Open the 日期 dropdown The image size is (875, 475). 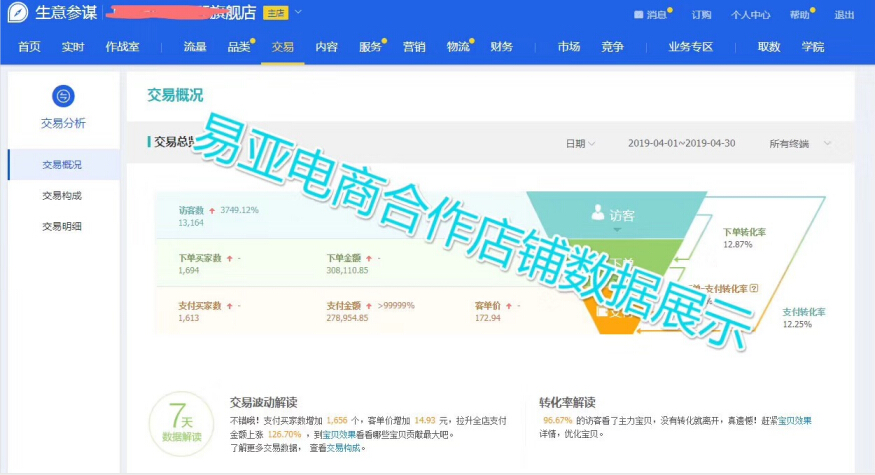click(580, 143)
